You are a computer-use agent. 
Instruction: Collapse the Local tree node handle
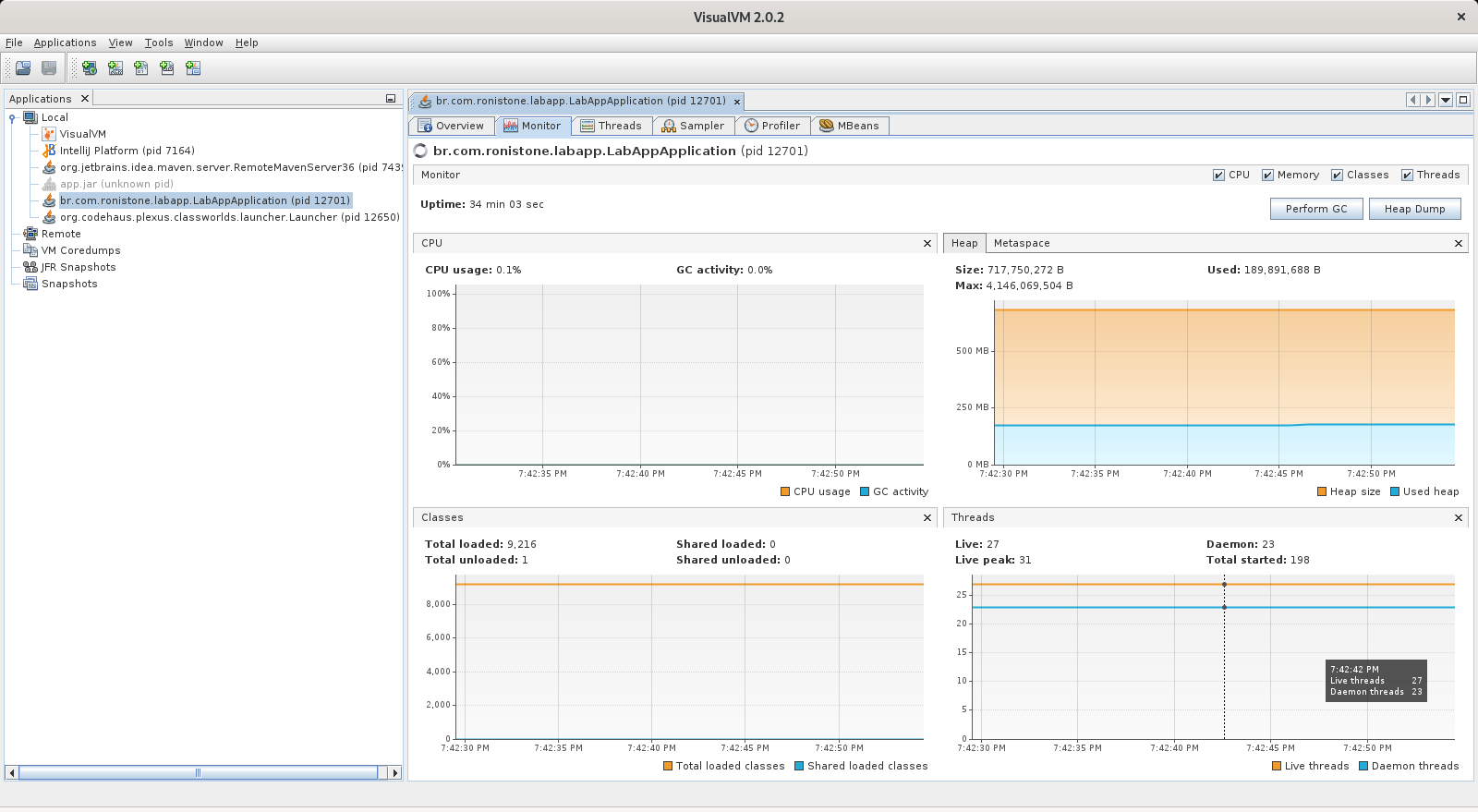coord(12,117)
